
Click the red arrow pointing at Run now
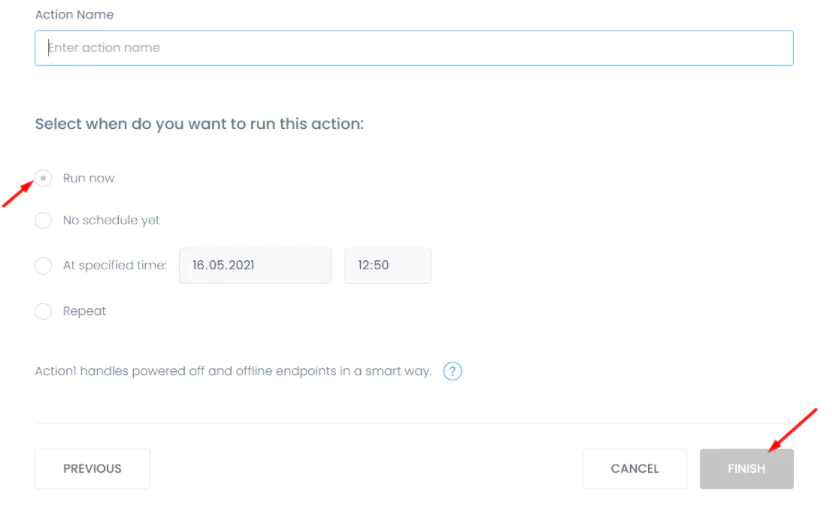click(20, 192)
